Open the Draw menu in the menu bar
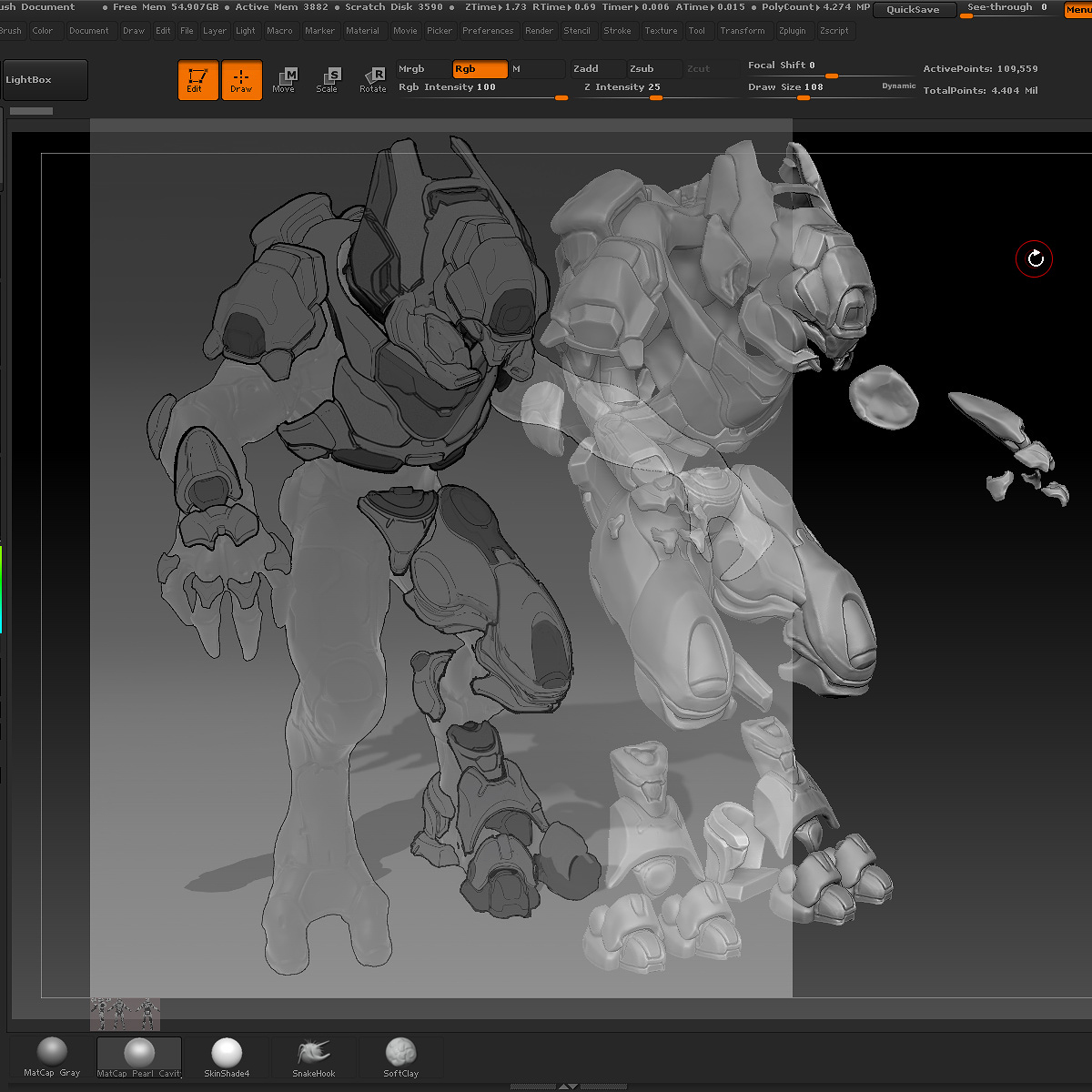Viewport: 1092px width, 1092px height. pos(134,31)
